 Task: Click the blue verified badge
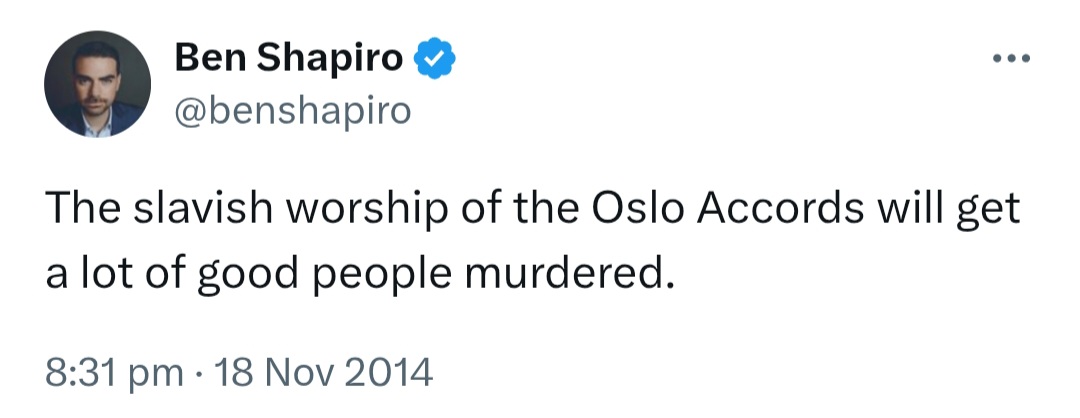point(434,59)
